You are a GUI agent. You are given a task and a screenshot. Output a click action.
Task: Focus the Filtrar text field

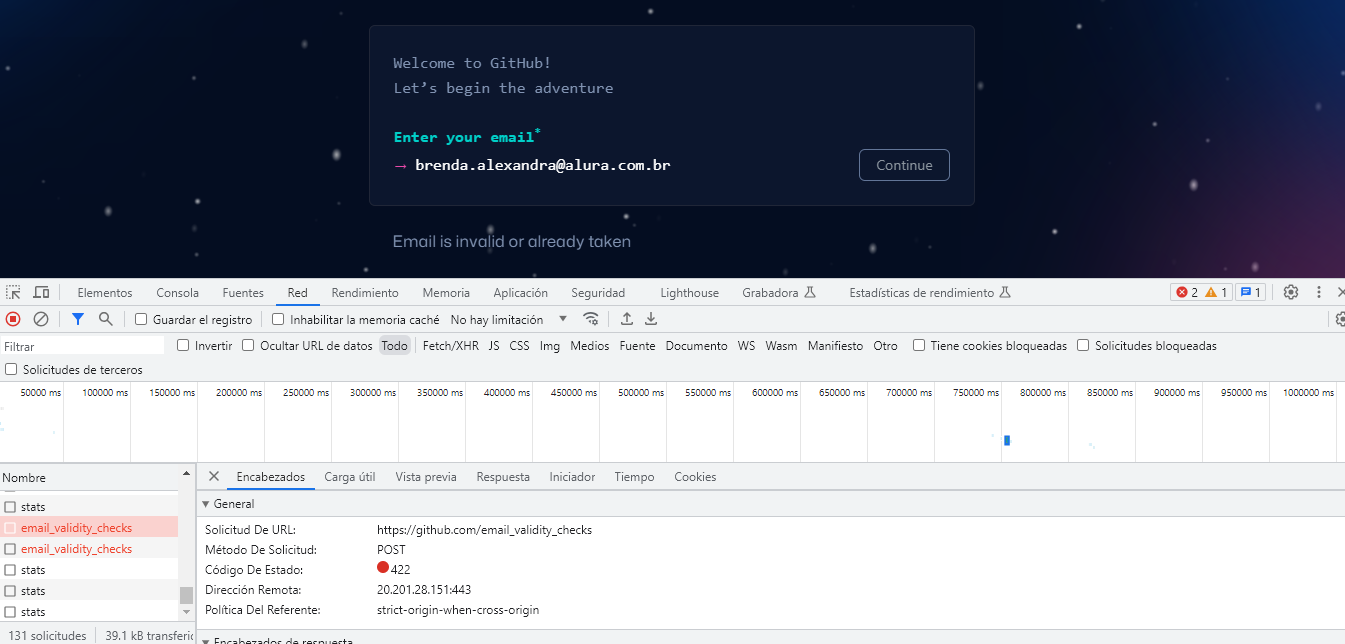(83, 346)
